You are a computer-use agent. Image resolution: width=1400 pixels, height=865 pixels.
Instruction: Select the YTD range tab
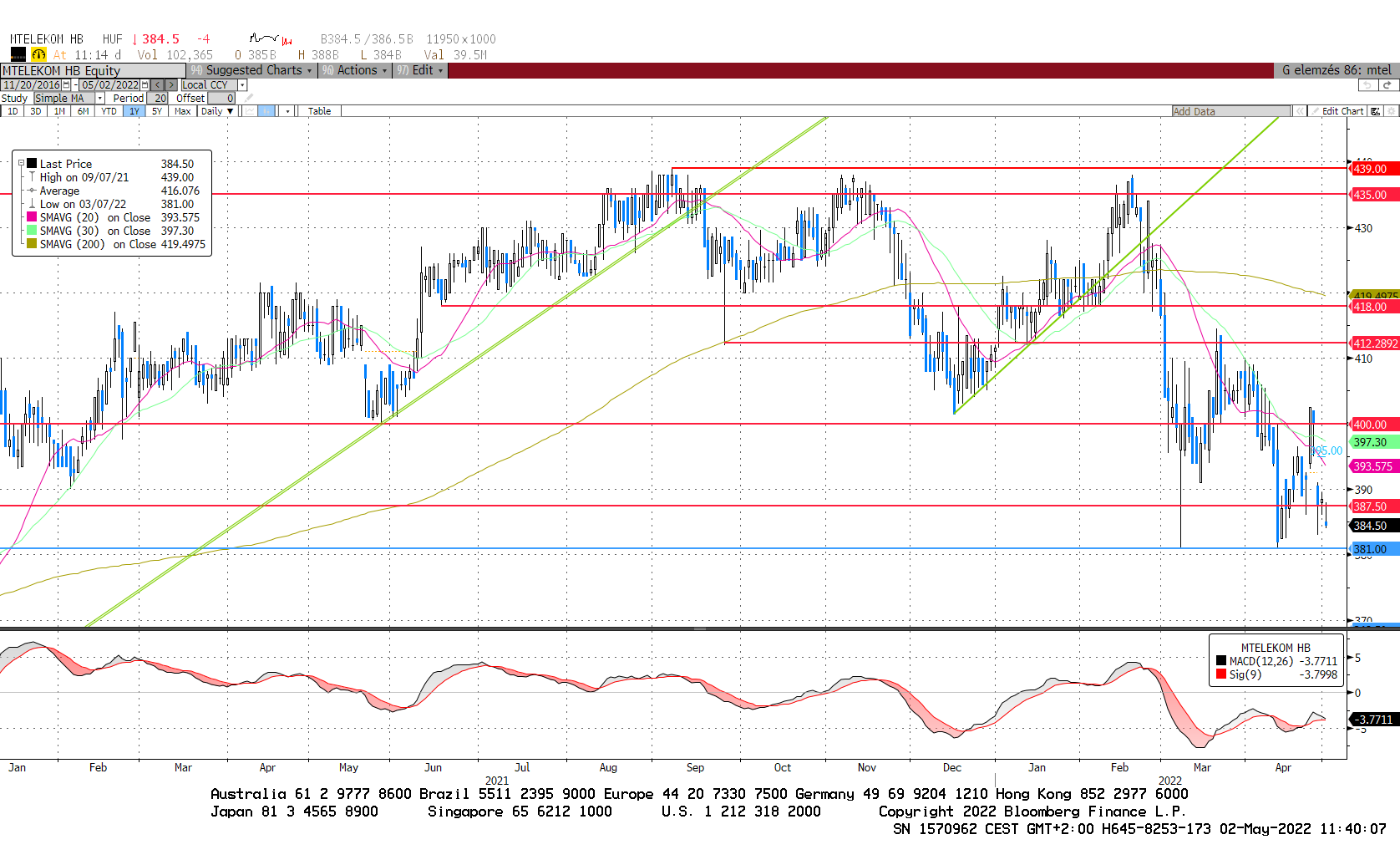109,111
